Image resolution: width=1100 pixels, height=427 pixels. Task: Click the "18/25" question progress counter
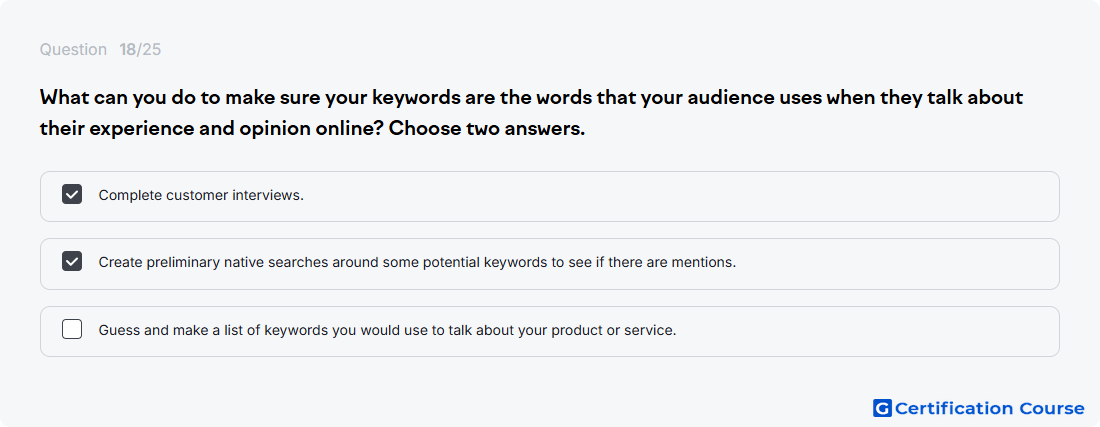point(140,50)
